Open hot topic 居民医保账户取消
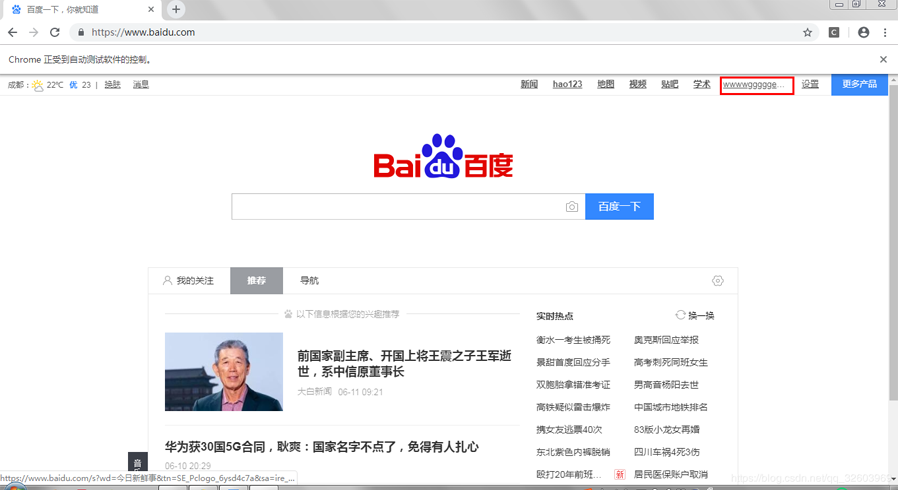898x490 pixels. pos(671,474)
